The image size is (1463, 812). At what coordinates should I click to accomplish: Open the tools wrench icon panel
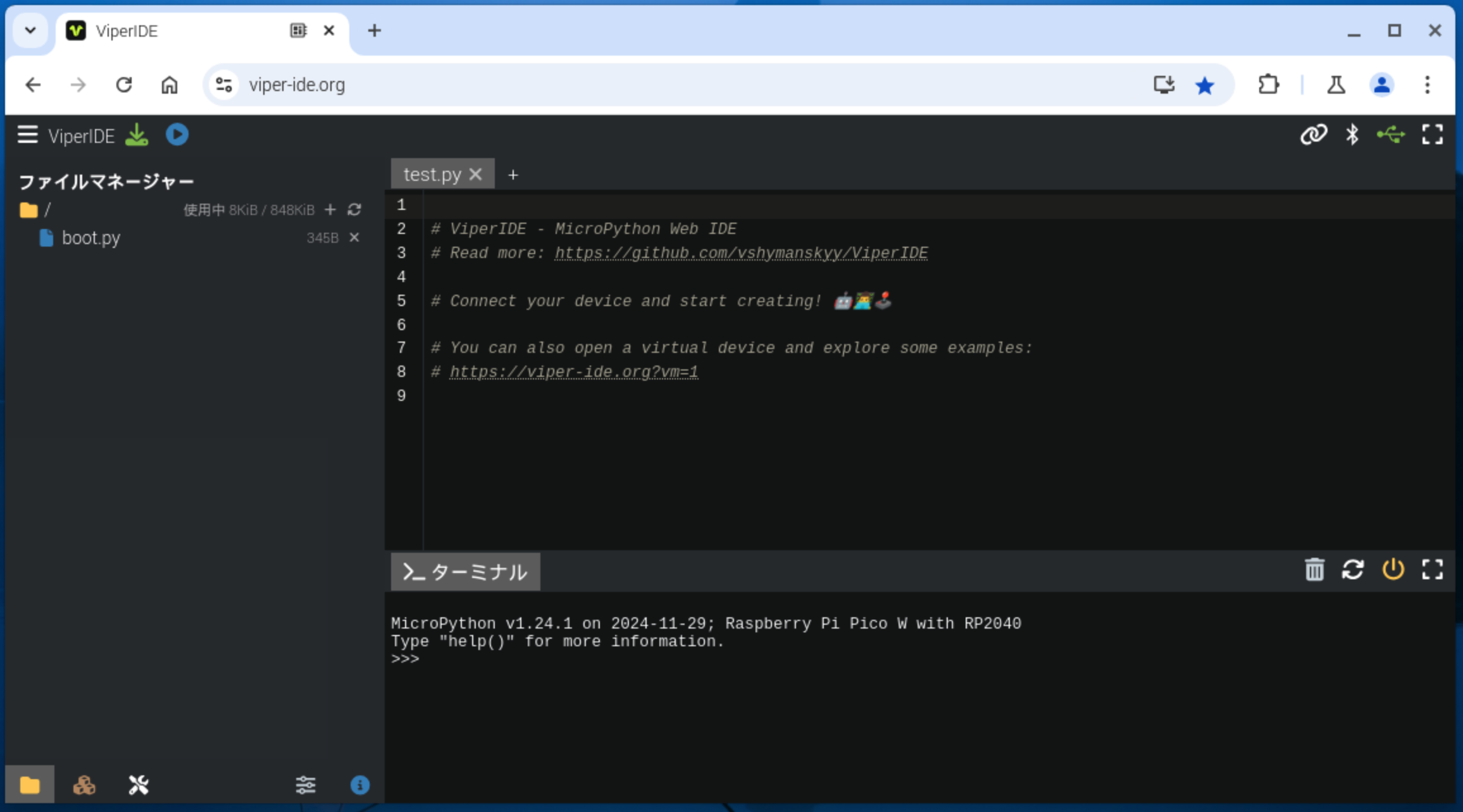139,785
